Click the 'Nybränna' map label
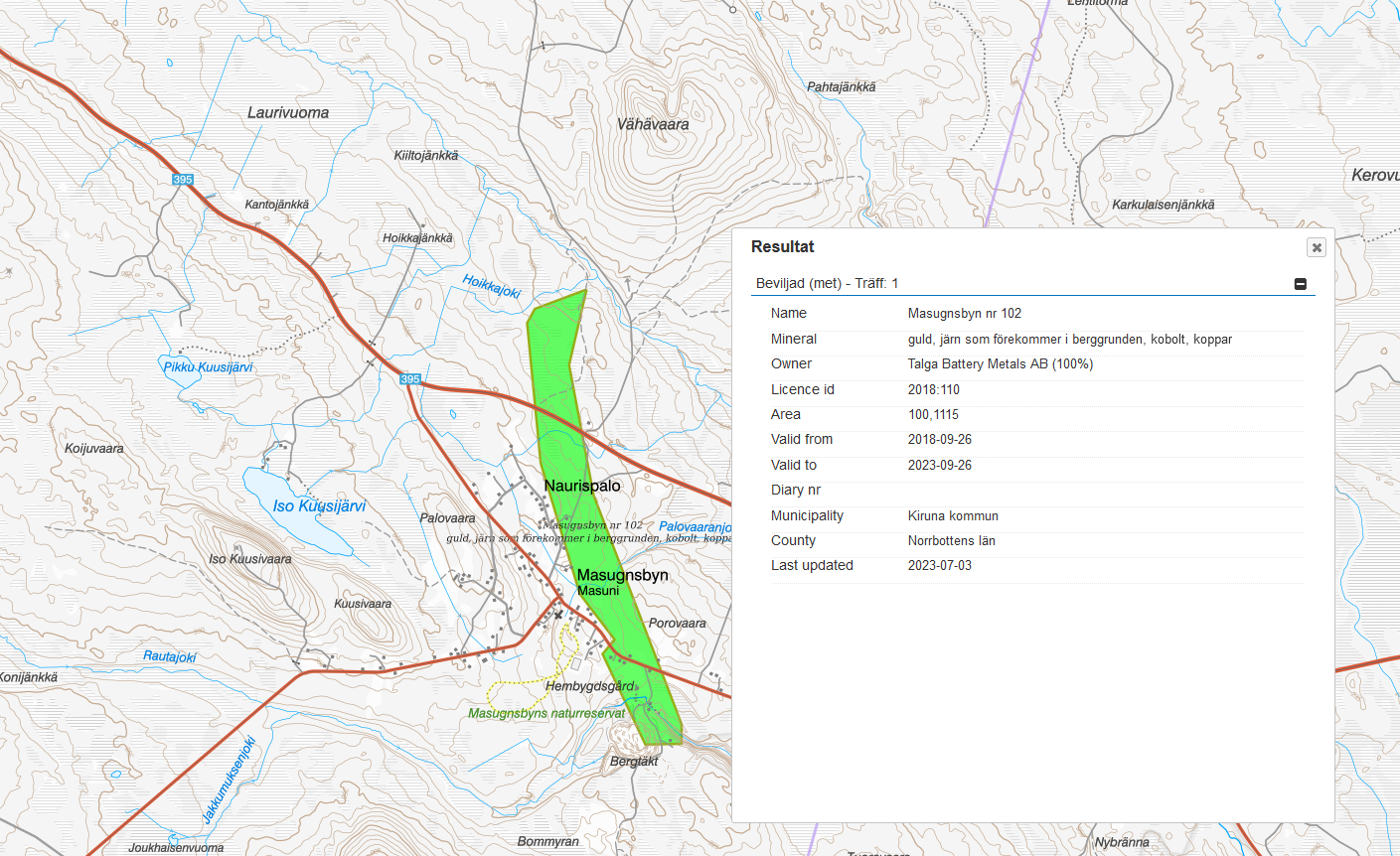 1122,843
